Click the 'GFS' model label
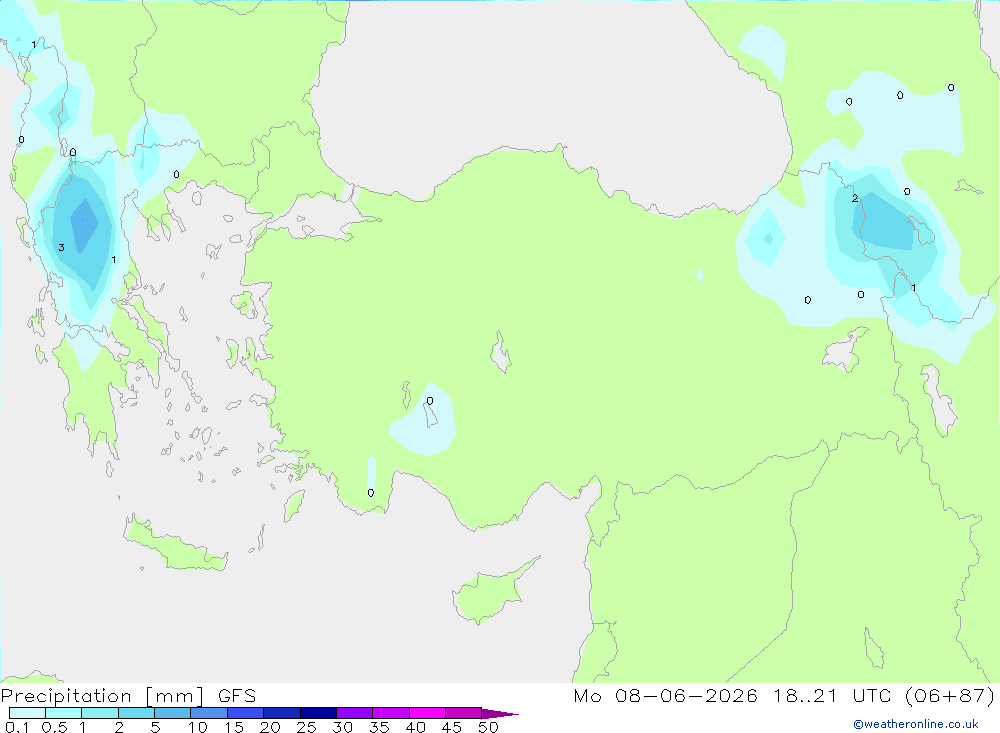The height and width of the screenshot is (733, 1000). coord(237,696)
